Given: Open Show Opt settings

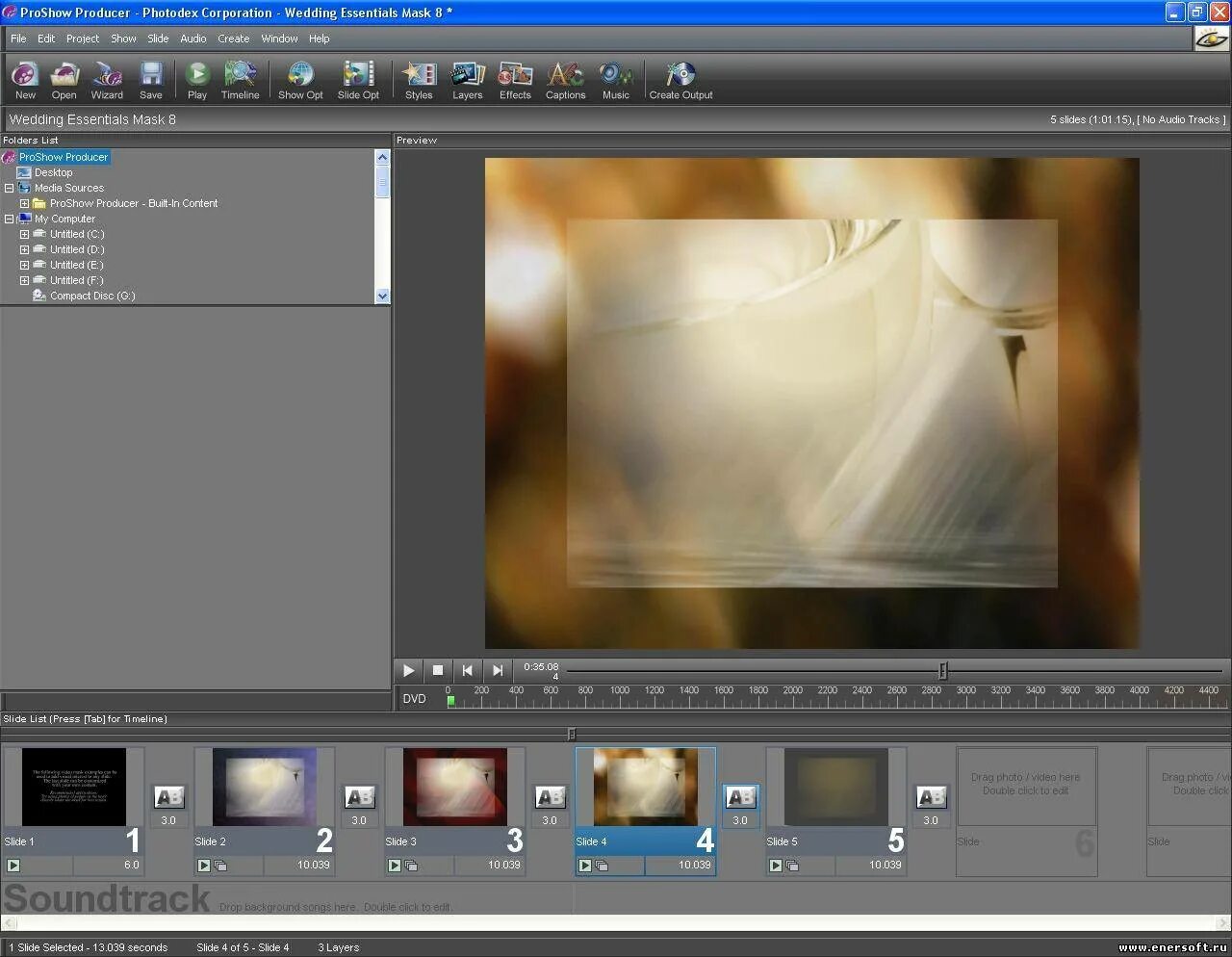Looking at the screenshot, I should click(x=300, y=80).
